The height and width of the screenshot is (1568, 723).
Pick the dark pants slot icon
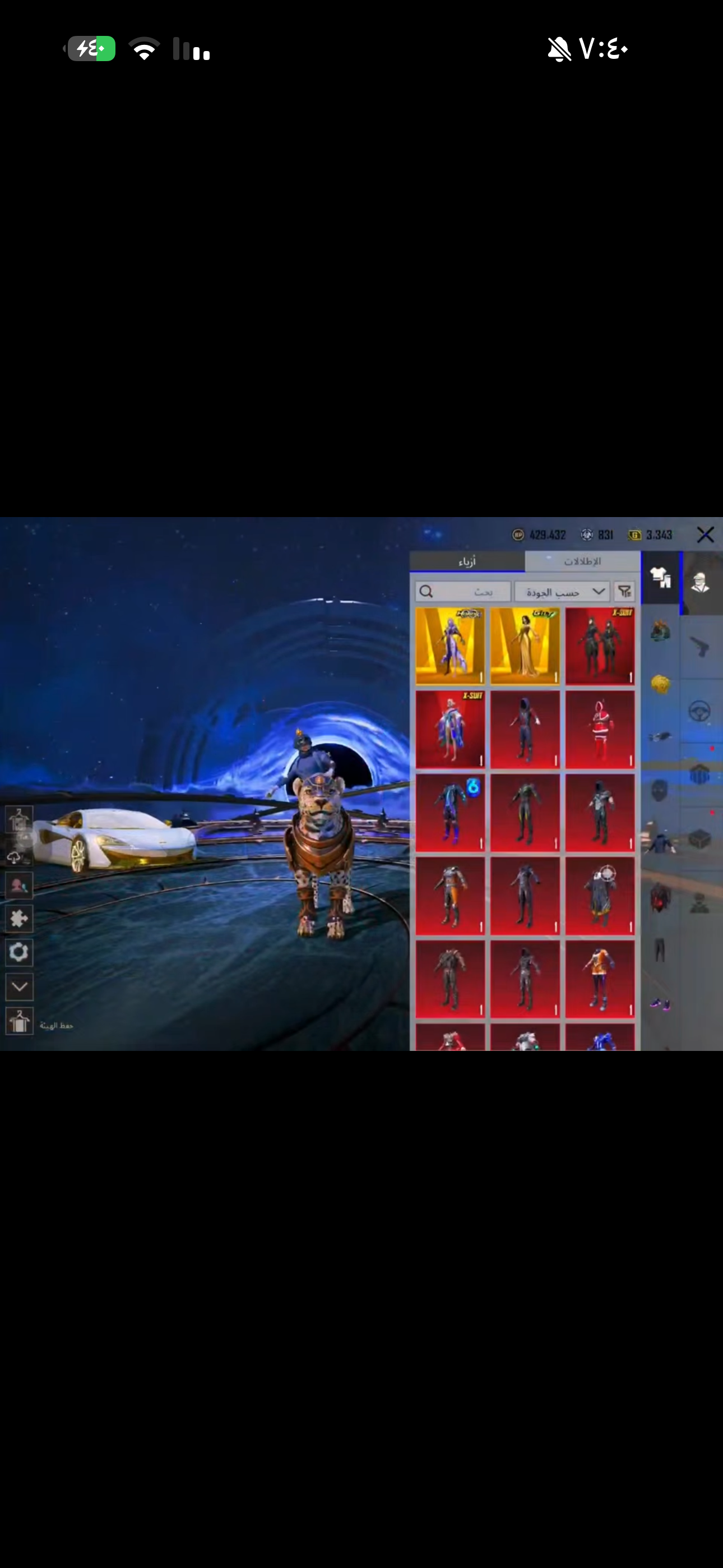click(x=660, y=949)
